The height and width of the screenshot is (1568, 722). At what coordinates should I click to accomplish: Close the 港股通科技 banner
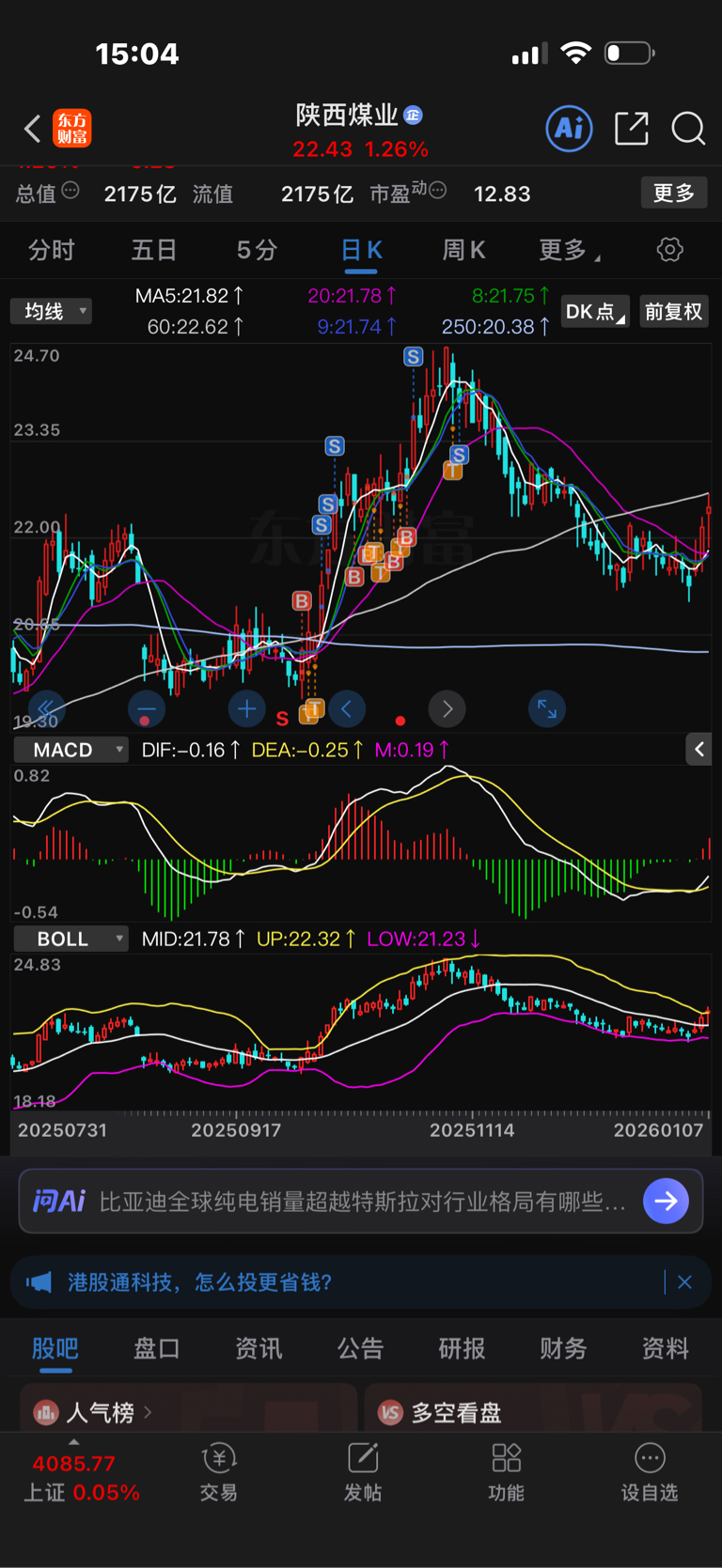tap(684, 1282)
